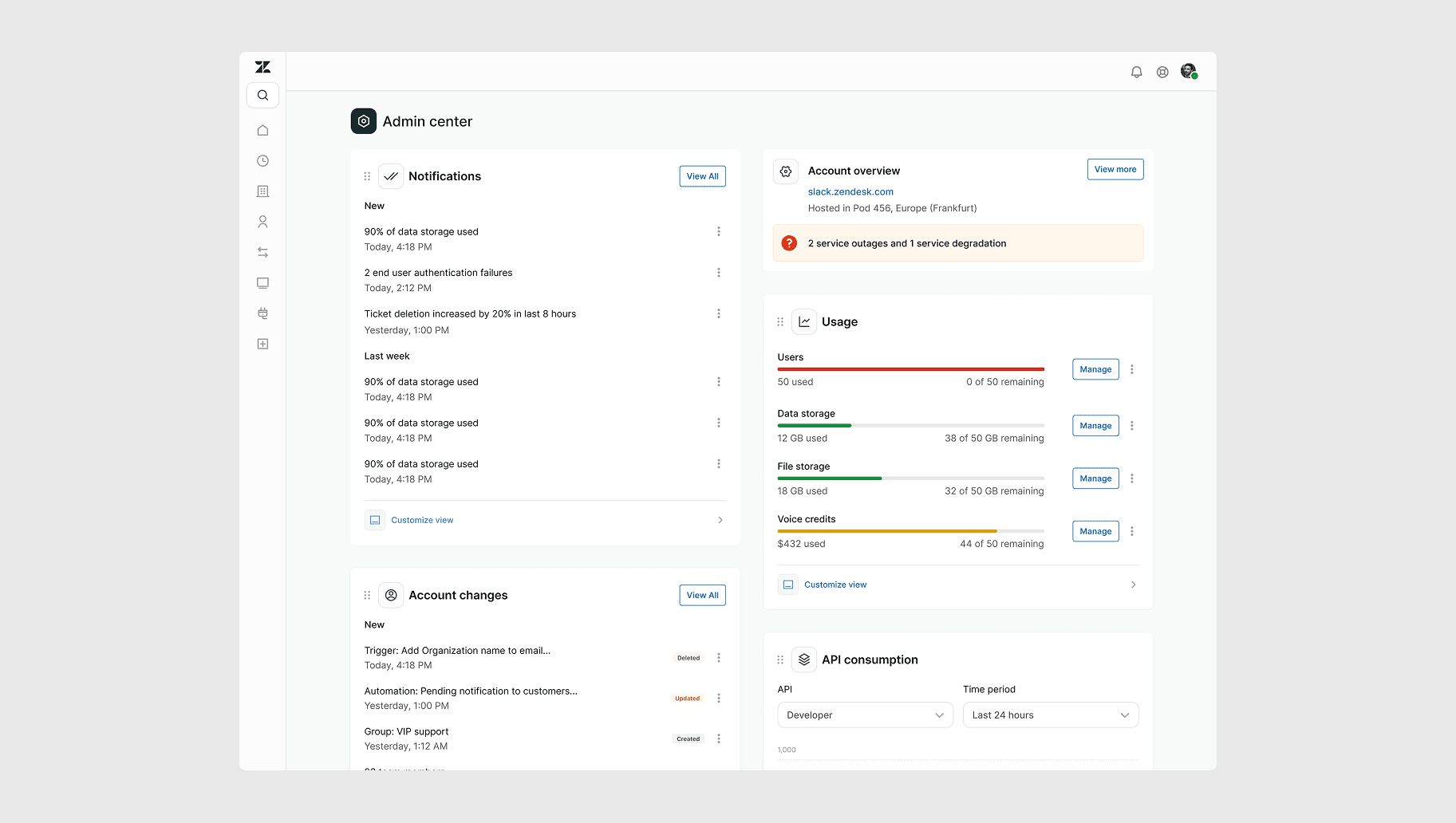Grab the Usage card drag handle

(x=780, y=321)
